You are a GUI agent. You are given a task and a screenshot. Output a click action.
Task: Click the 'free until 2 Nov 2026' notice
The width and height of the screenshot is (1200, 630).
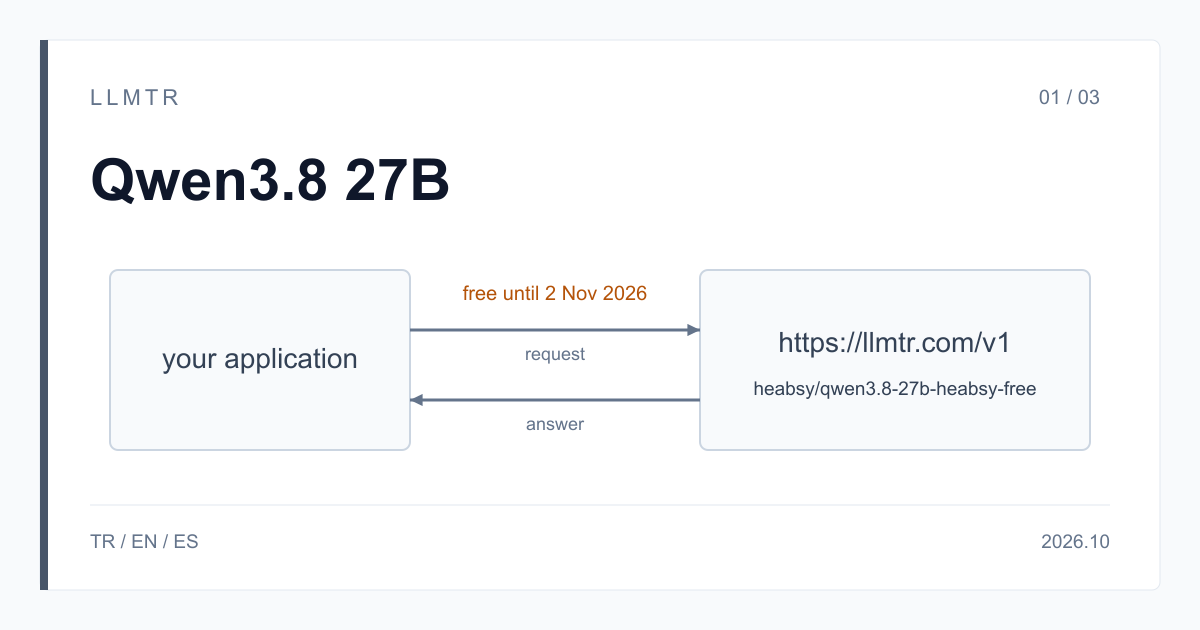coord(555,294)
